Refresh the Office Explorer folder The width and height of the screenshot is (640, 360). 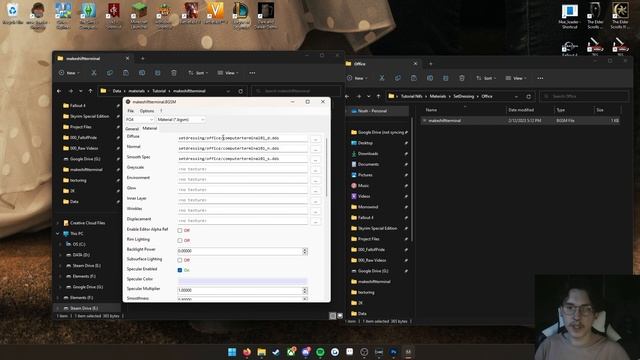[x=529, y=96]
